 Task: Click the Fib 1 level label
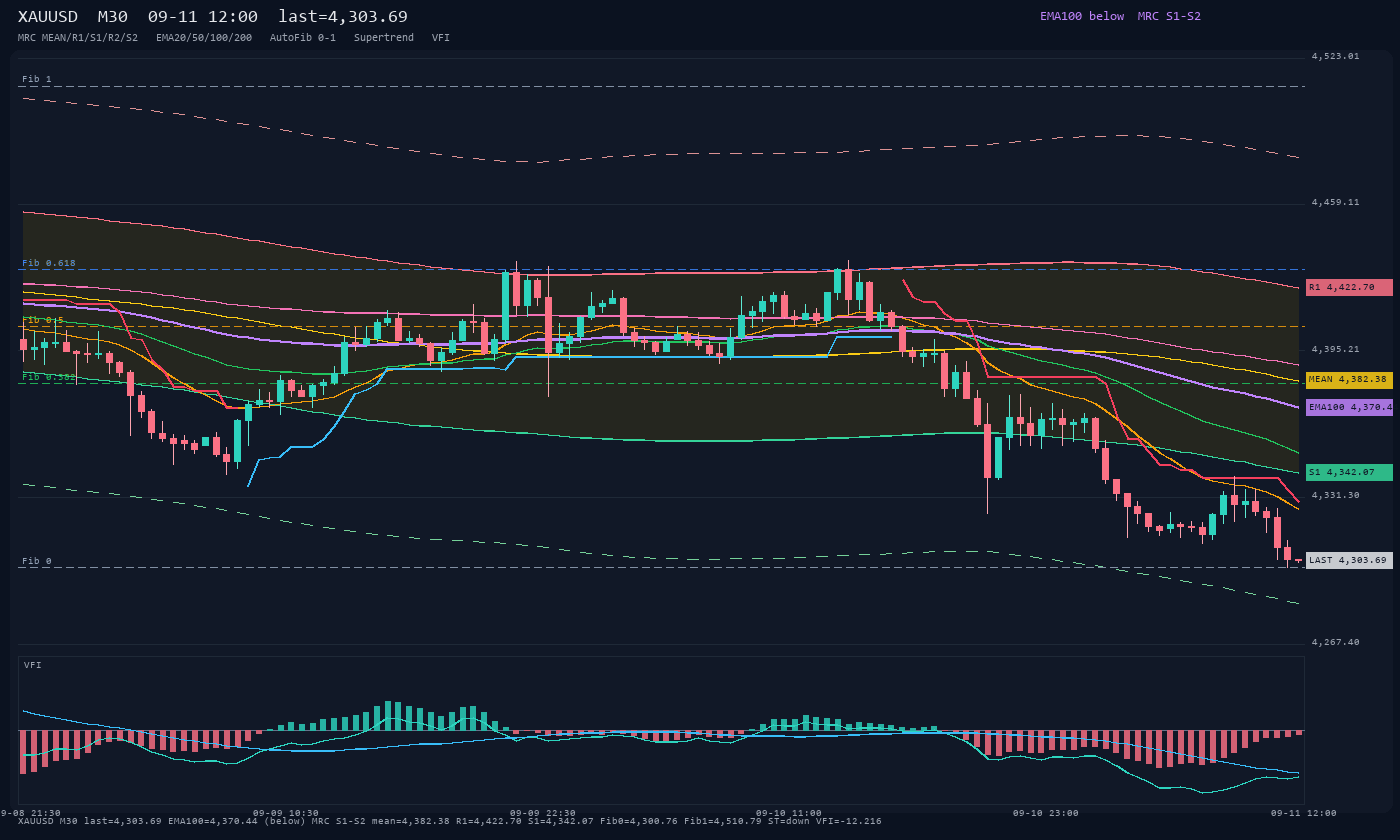pos(37,79)
